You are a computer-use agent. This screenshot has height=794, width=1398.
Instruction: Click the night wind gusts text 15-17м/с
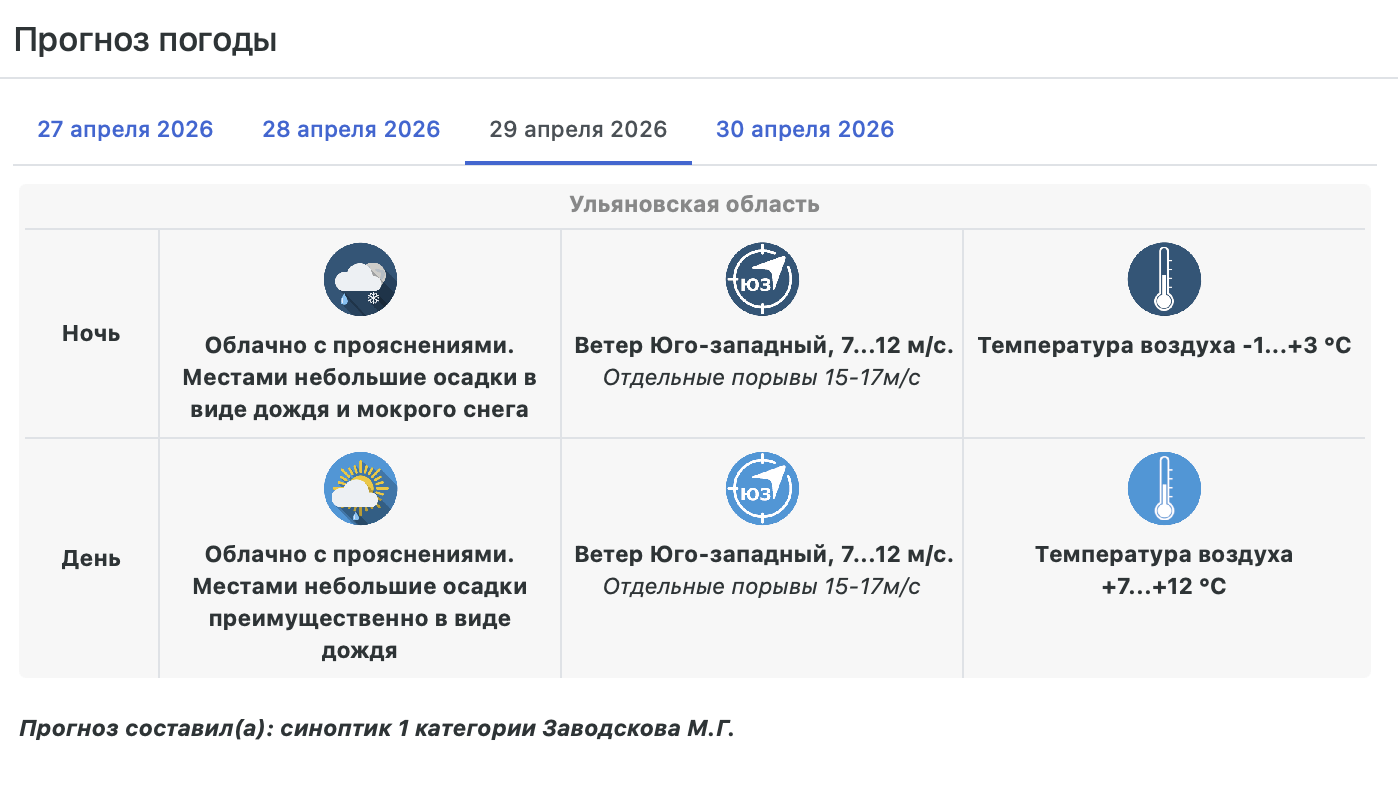pyautogui.click(x=762, y=377)
